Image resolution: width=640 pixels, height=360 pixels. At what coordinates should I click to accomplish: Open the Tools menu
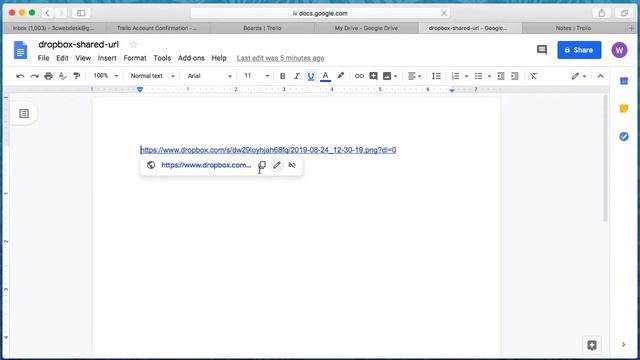pyautogui.click(x=162, y=58)
